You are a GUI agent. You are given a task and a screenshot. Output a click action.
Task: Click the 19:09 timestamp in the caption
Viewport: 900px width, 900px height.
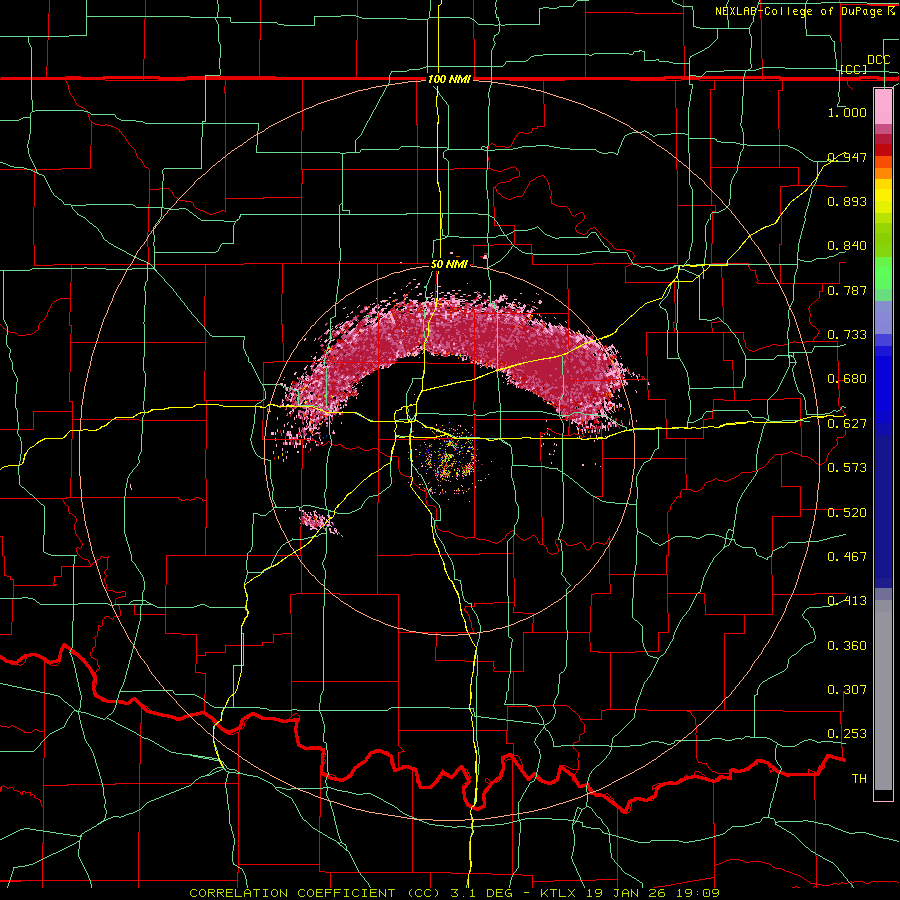click(699, 893)
